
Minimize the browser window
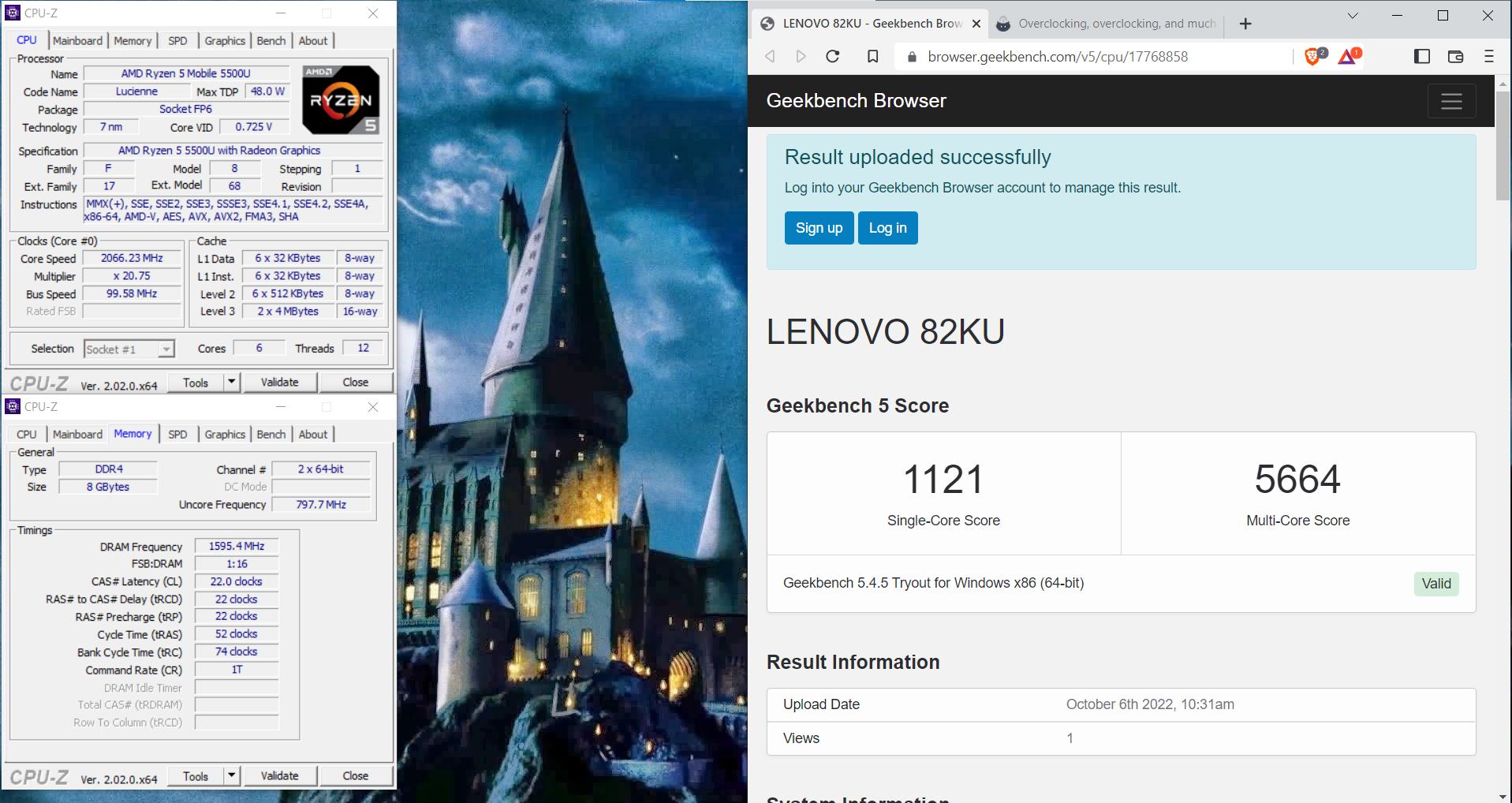click(x=1397, y=15)
